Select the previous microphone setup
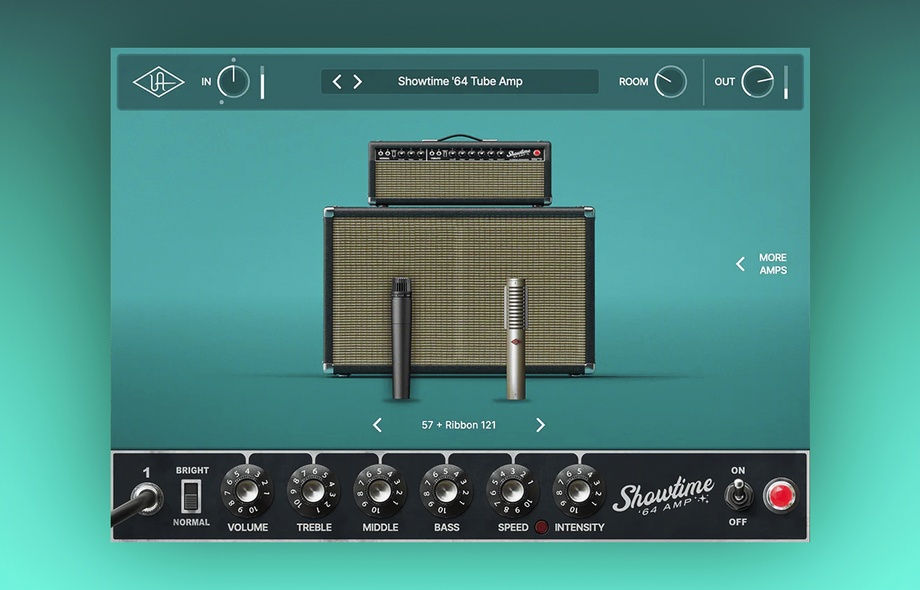Viewport: 920px width, 590px height. point(377,424)
